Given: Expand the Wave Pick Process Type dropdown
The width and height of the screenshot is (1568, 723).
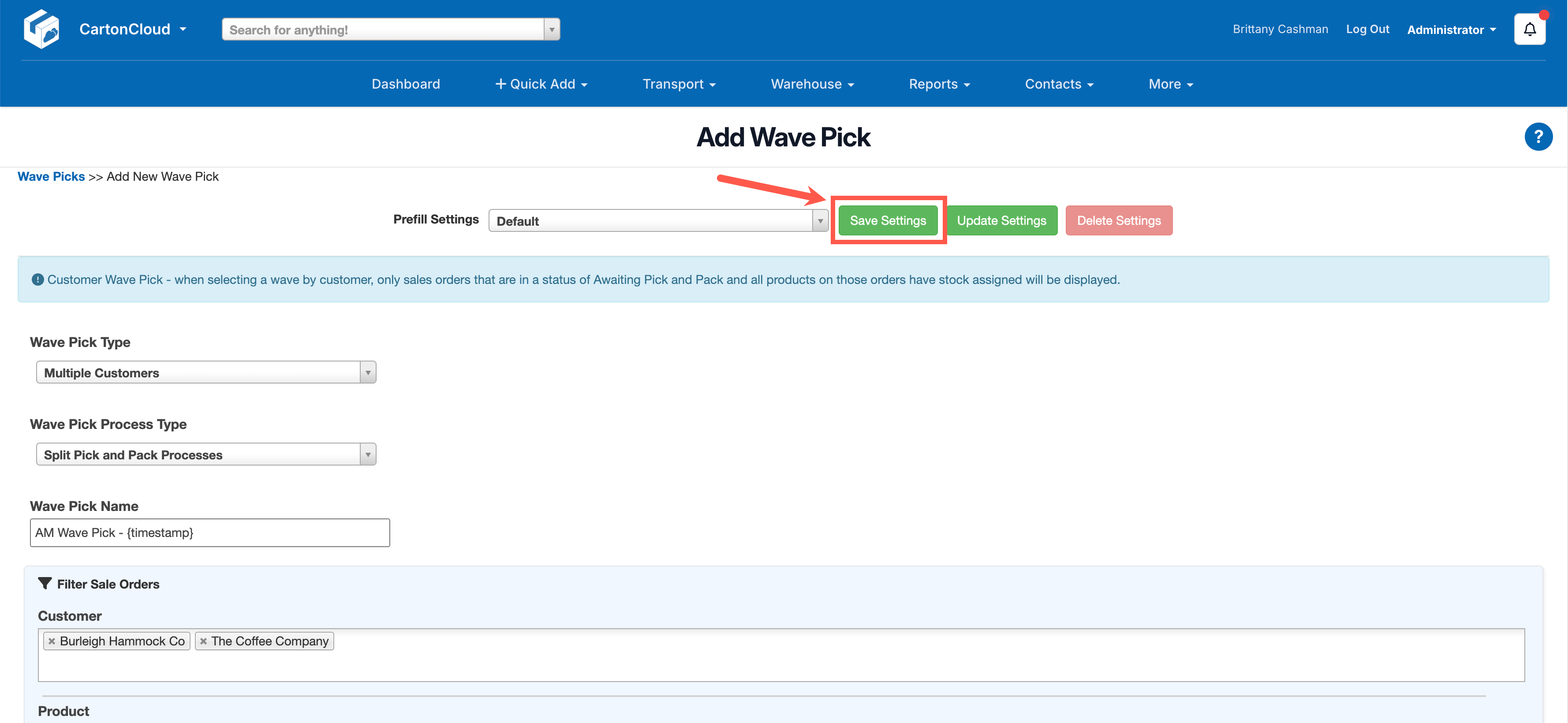Looking at the screenshot, I should click(367, 454).
